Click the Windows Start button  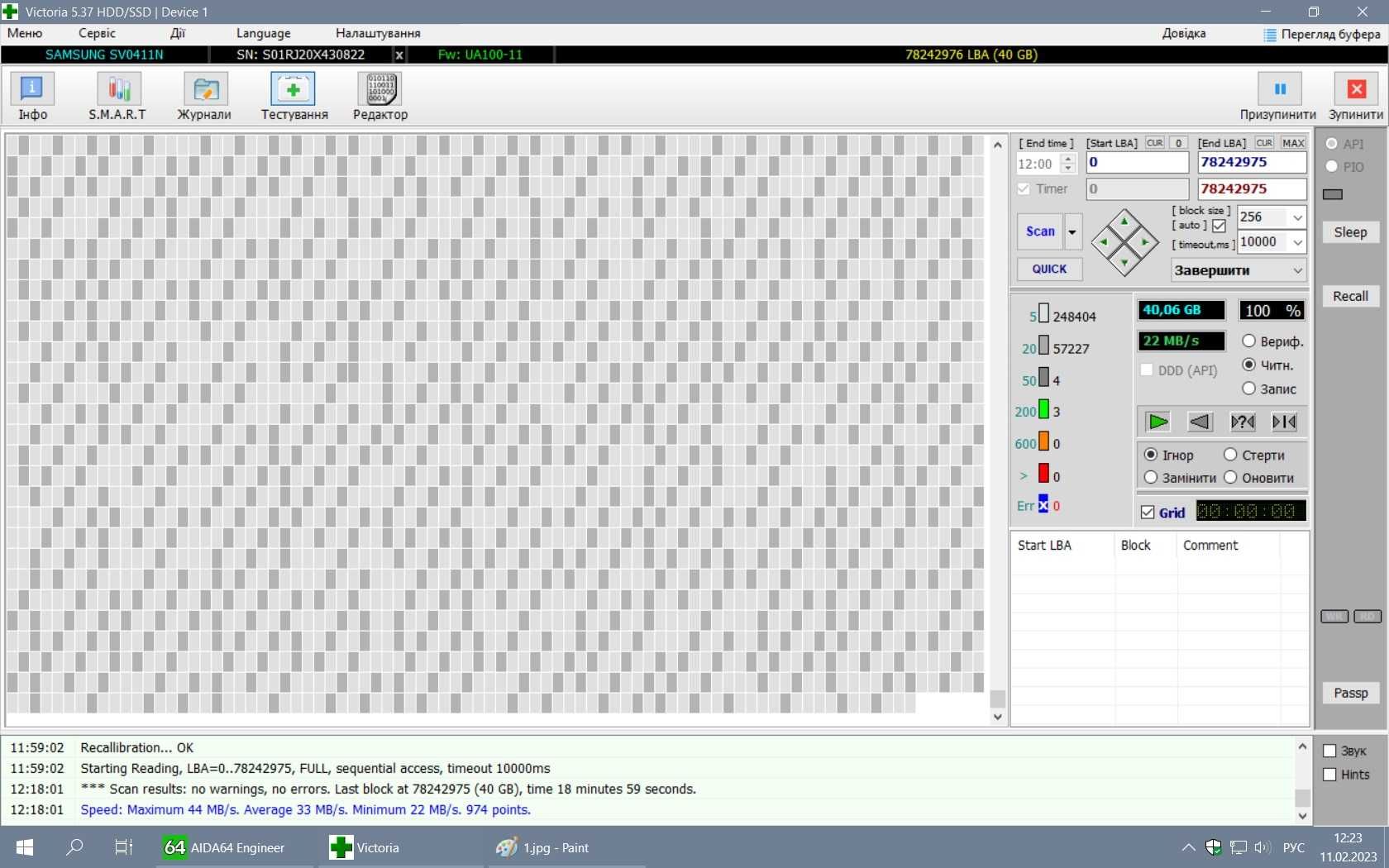click(x=25, y=847)
